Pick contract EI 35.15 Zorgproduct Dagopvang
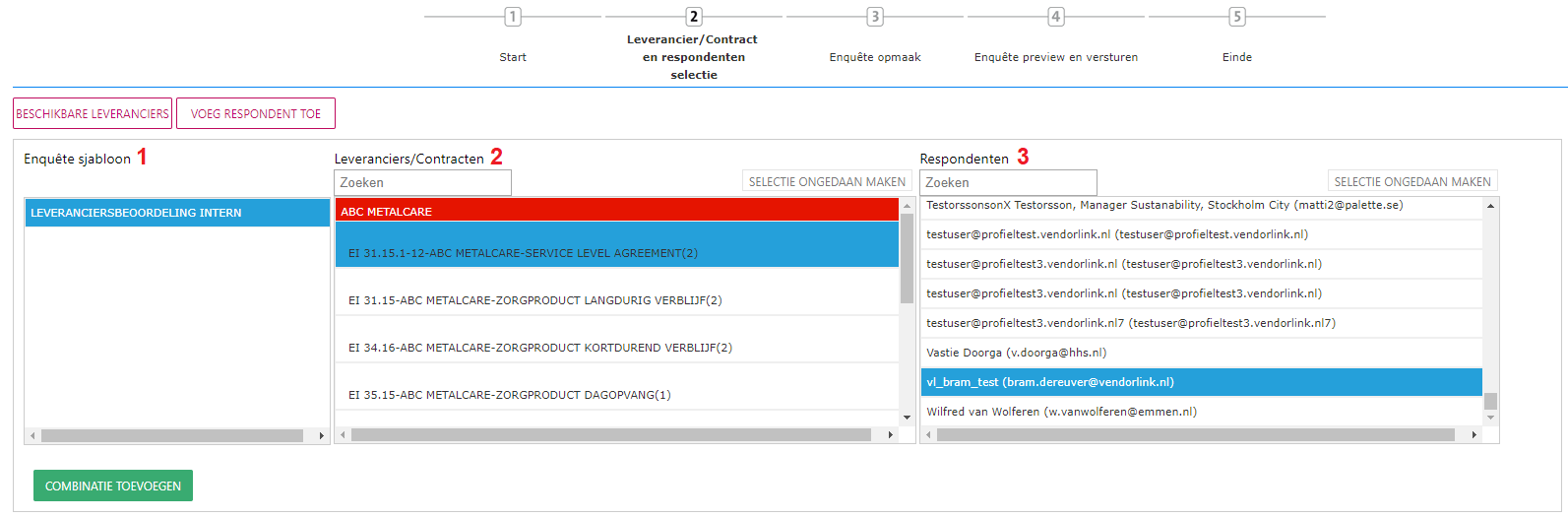 (616, 395)
